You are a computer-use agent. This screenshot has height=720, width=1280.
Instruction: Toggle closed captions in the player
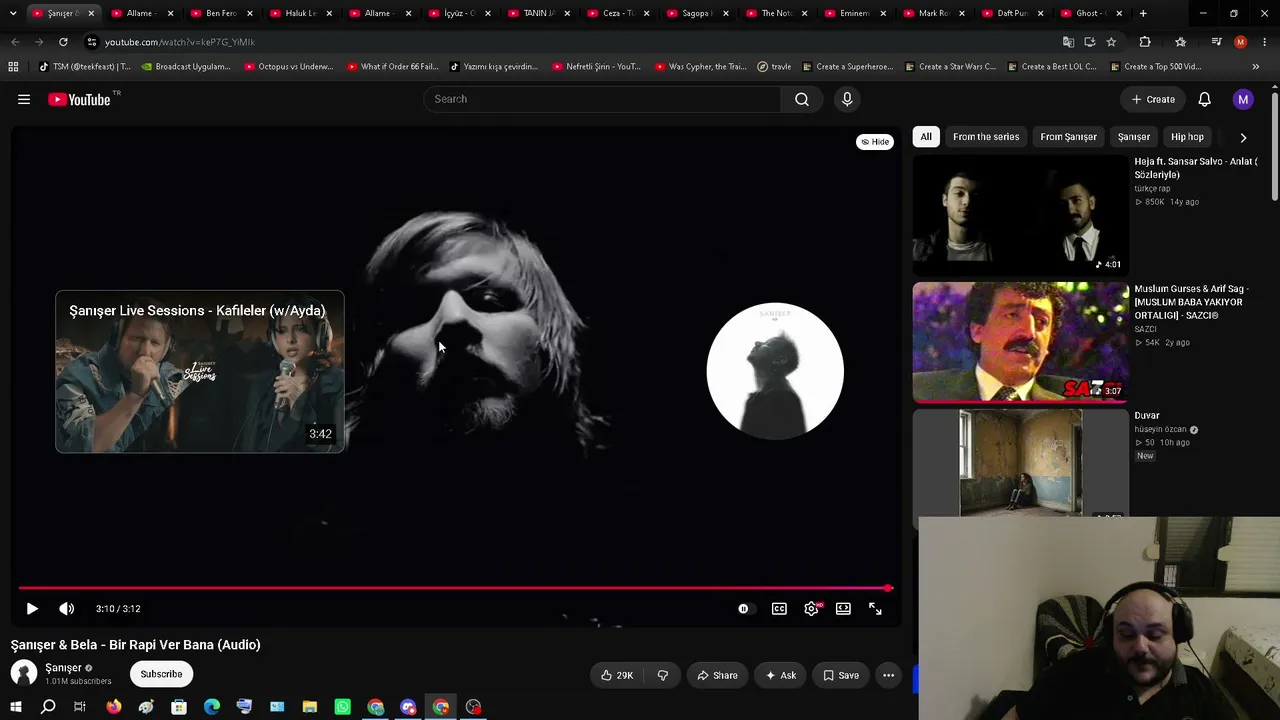pos(779,608)
